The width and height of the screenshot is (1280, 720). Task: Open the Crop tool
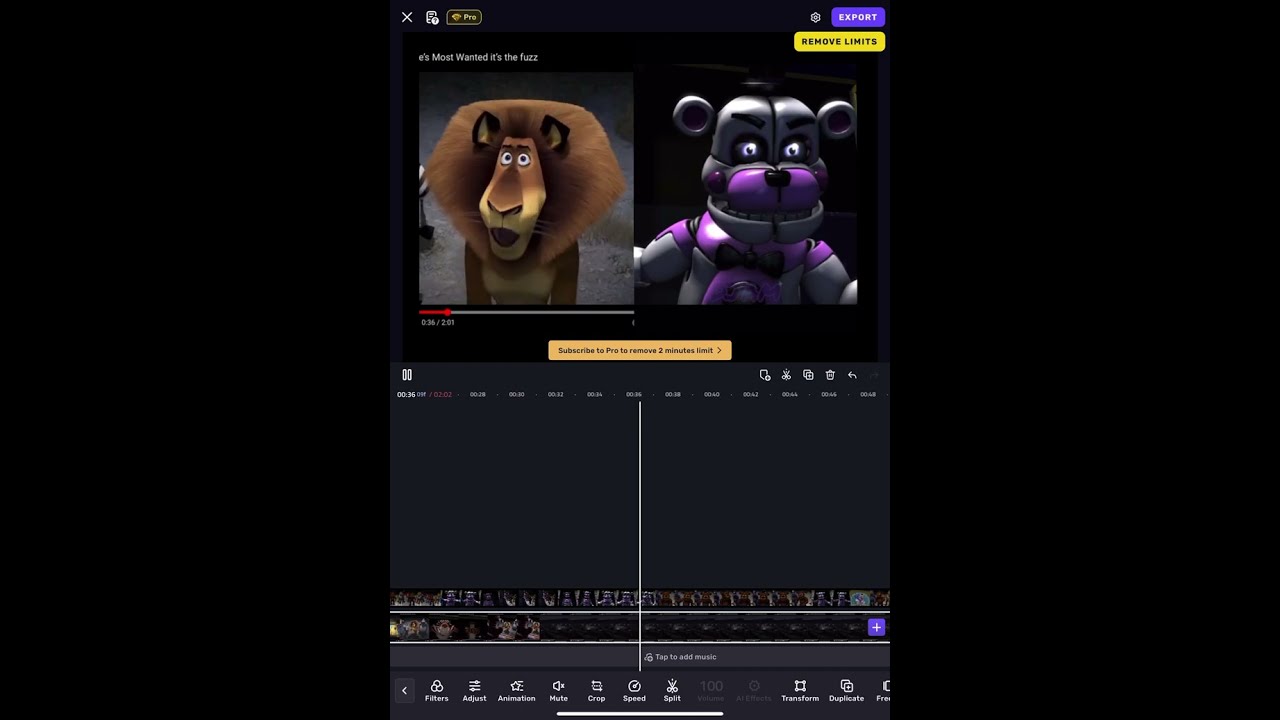[x=596, y=691]
